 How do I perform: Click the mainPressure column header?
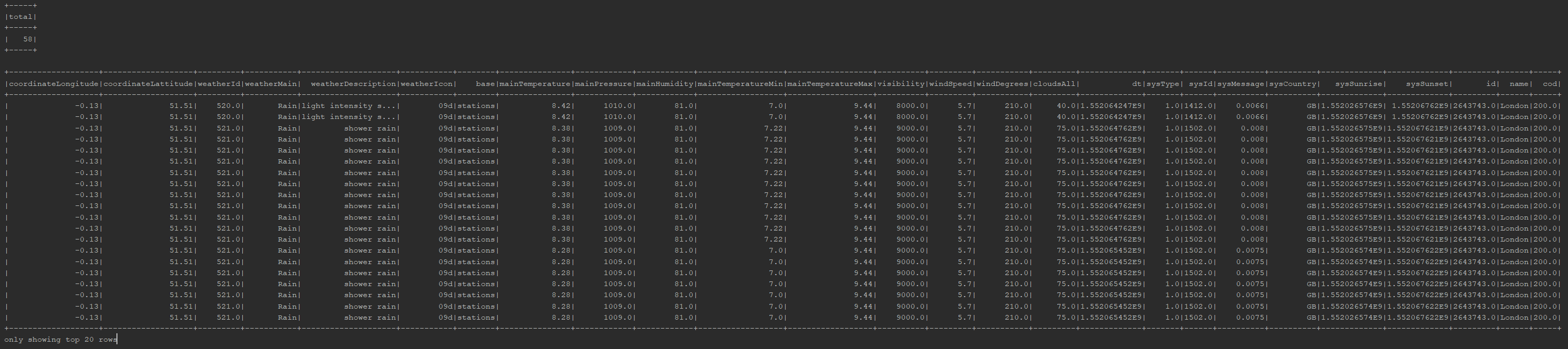click(x=604, y=84)
